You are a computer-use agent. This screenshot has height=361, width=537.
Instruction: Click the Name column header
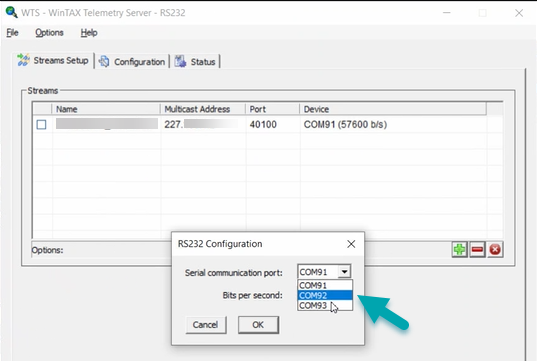[x=106, y=109]
